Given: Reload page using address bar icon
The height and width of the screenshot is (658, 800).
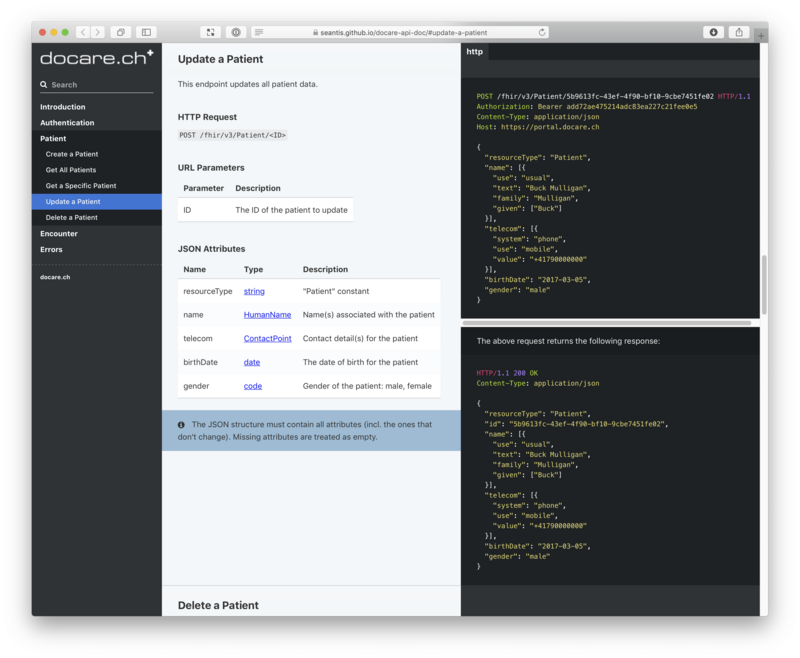Looking at the screenshot, I should 542,32.
